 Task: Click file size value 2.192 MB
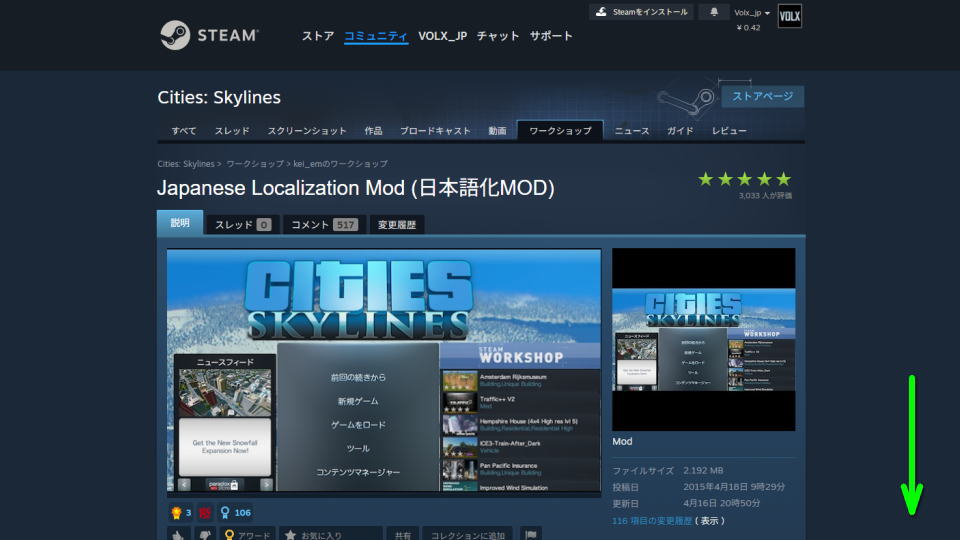703,470
